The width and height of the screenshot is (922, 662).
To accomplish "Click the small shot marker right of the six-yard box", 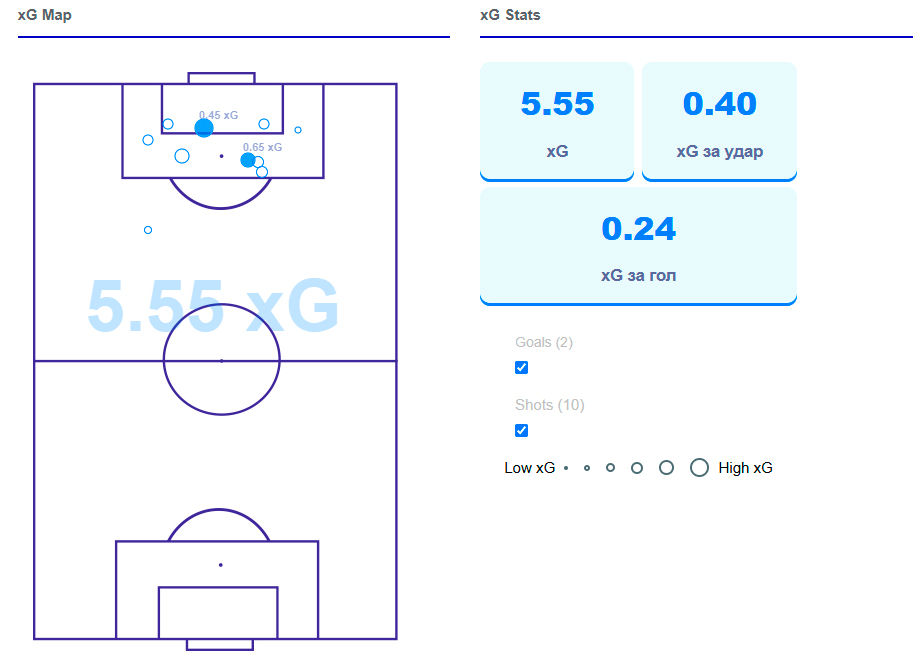I will tap(298, 130).
